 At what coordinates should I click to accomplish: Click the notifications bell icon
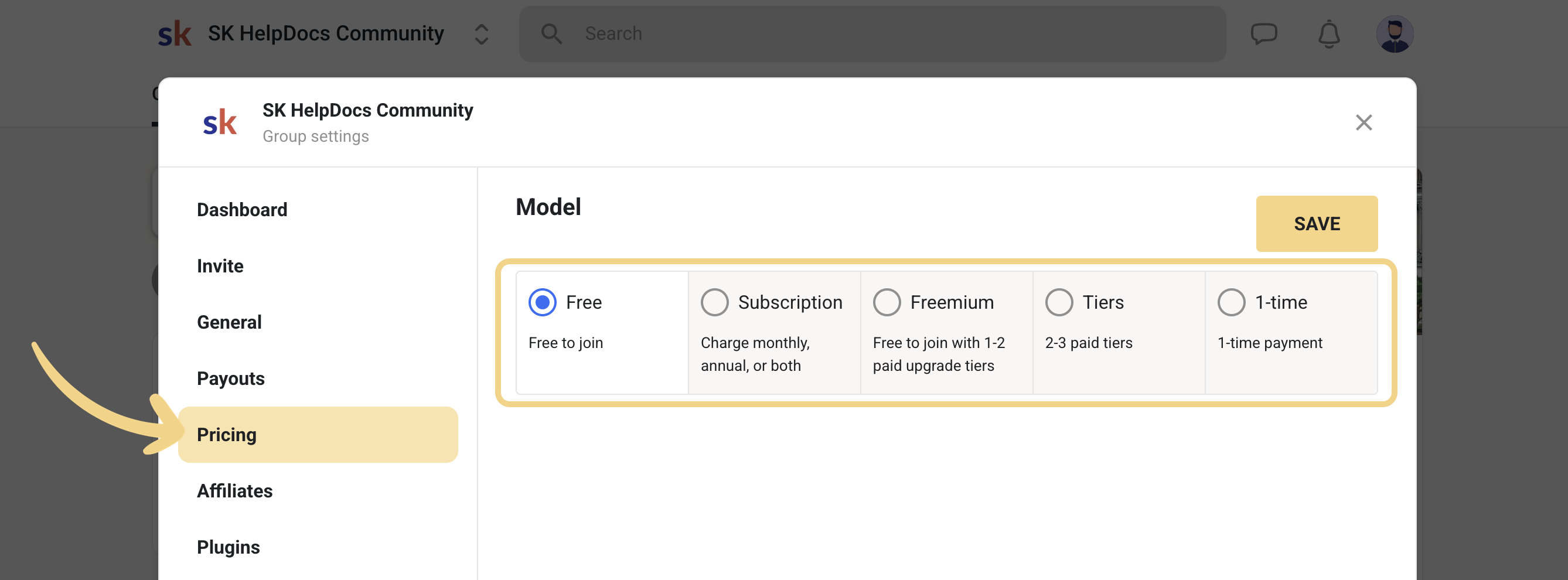1329,33
